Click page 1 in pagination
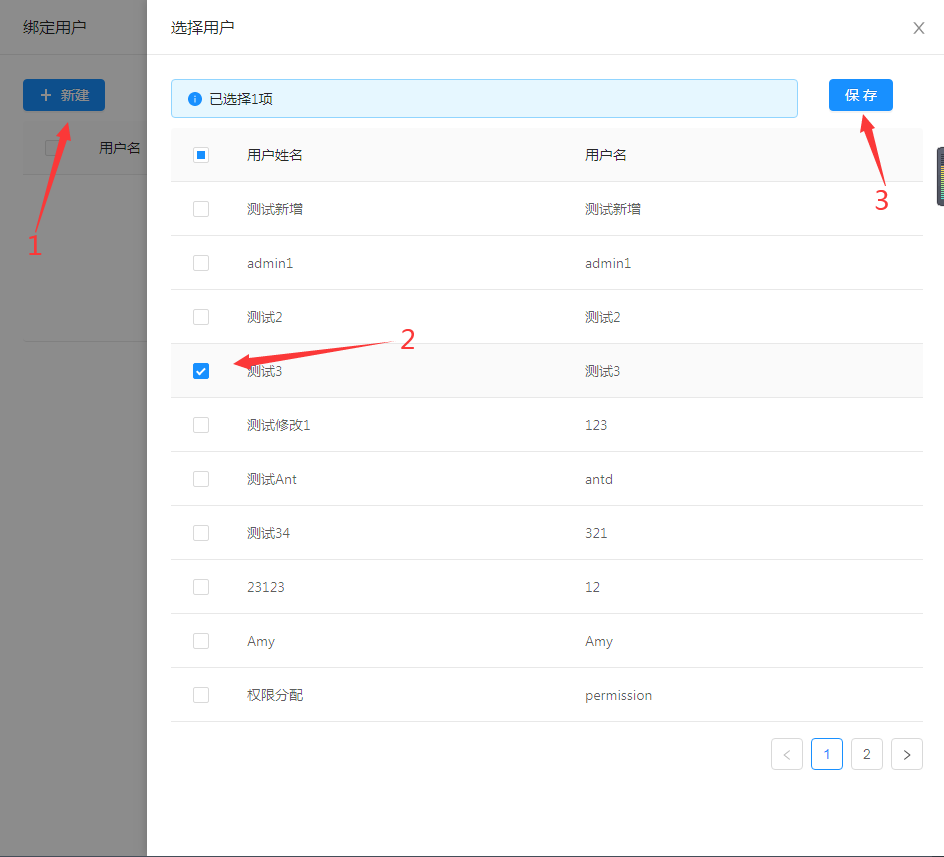The height and width of the screenshot is (857, 944). coord(826,755)
